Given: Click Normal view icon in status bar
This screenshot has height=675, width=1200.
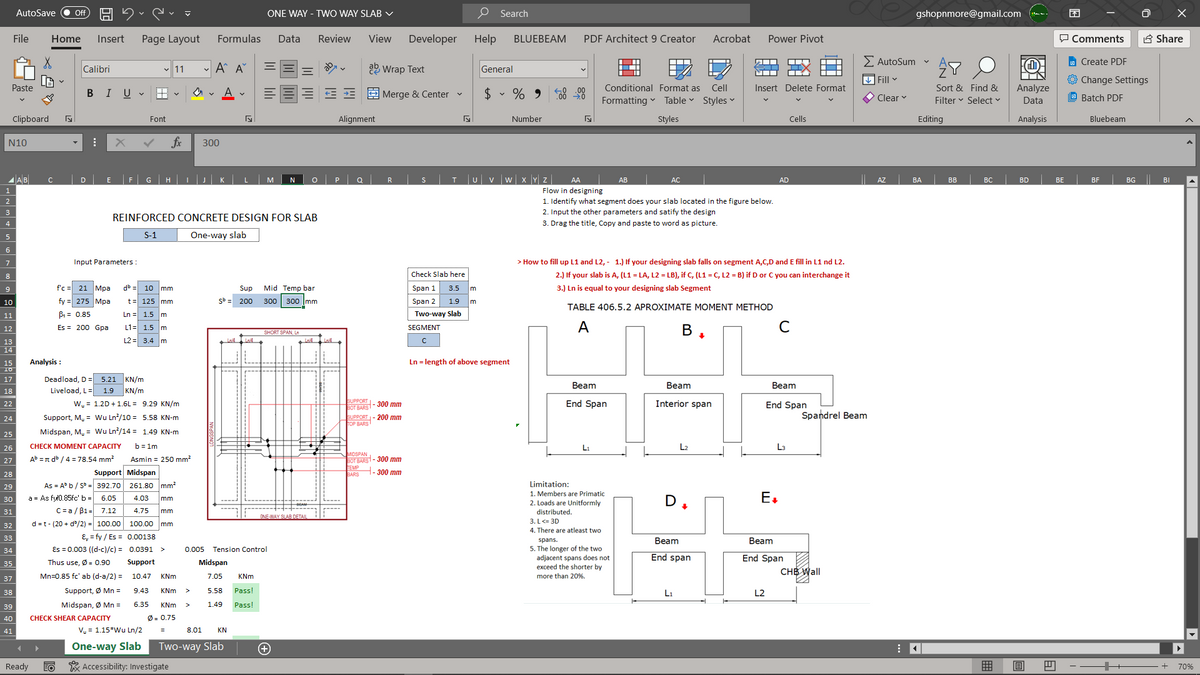Looking at the screenshot, I should [x=988, y=665].
